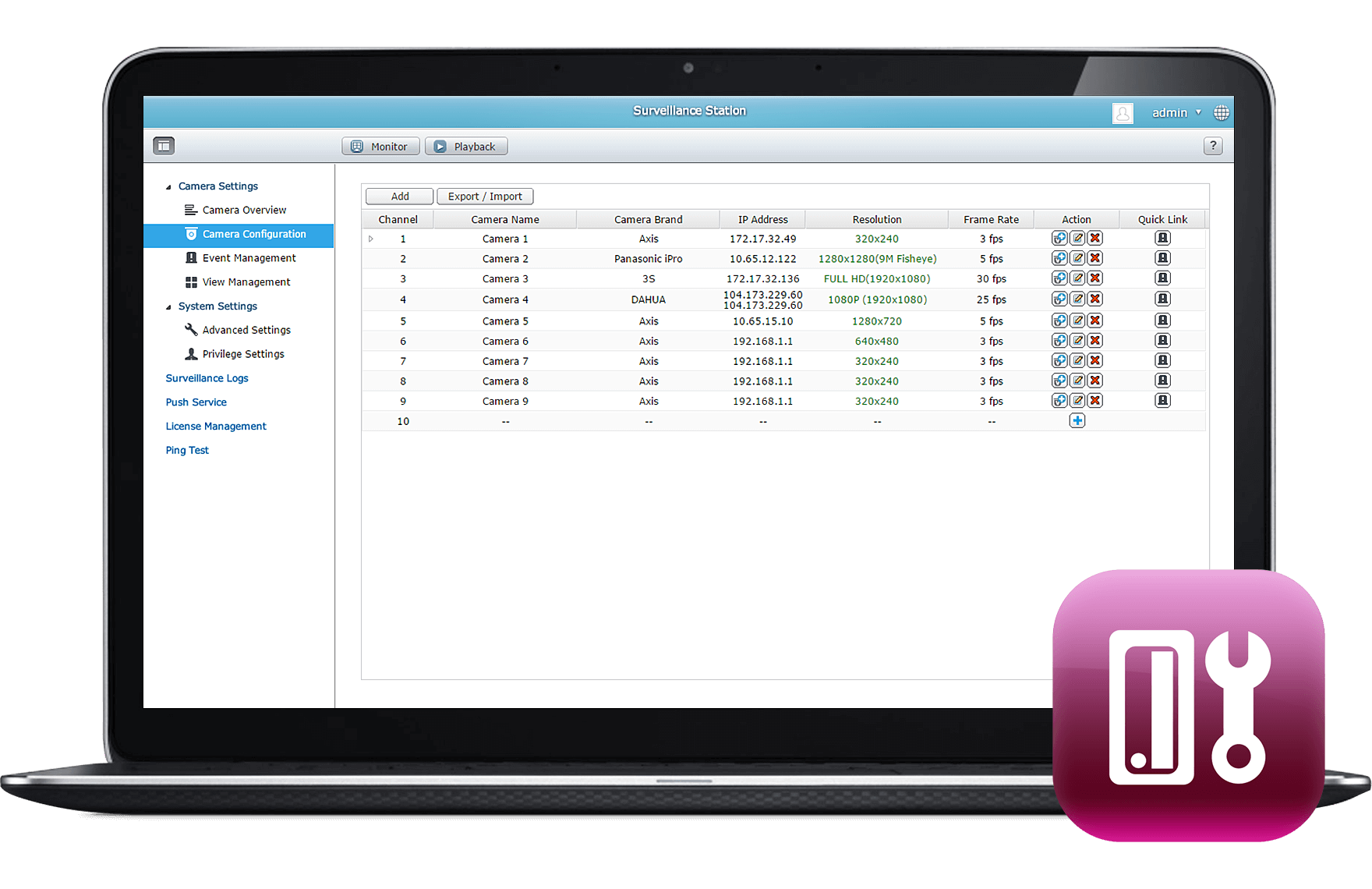
Task: Select Surveillance Logs in left menu
Action: tap(207, 378)
